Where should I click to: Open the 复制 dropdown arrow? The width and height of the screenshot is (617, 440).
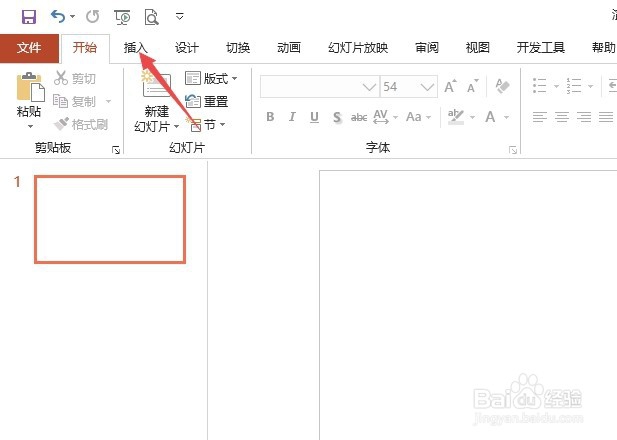click(x=108, y=102)
